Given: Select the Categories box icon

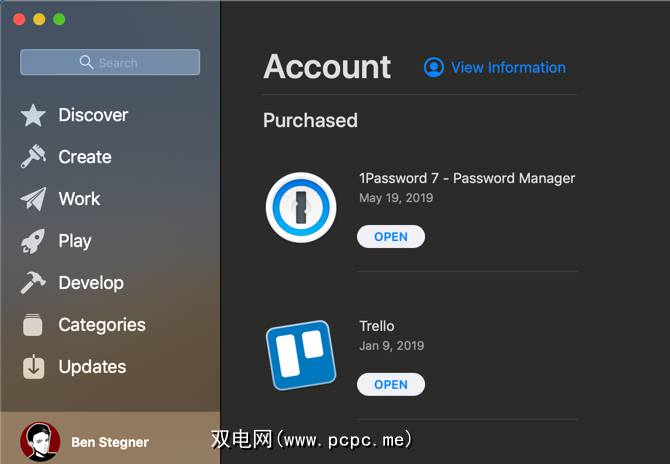Looking at the screenshot, I should coord(33,325).
